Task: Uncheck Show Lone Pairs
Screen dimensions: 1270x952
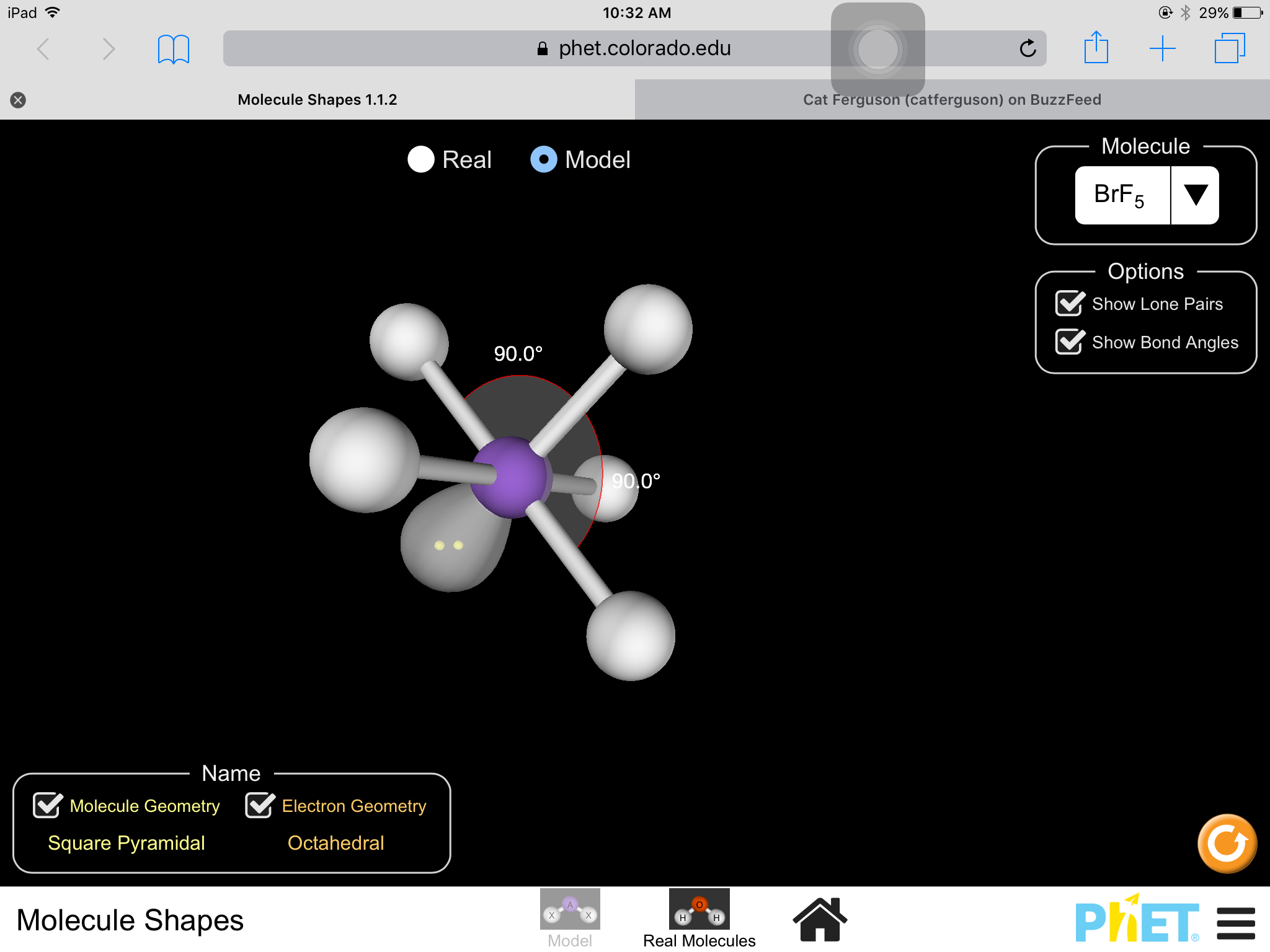Action: [1070, 304]
